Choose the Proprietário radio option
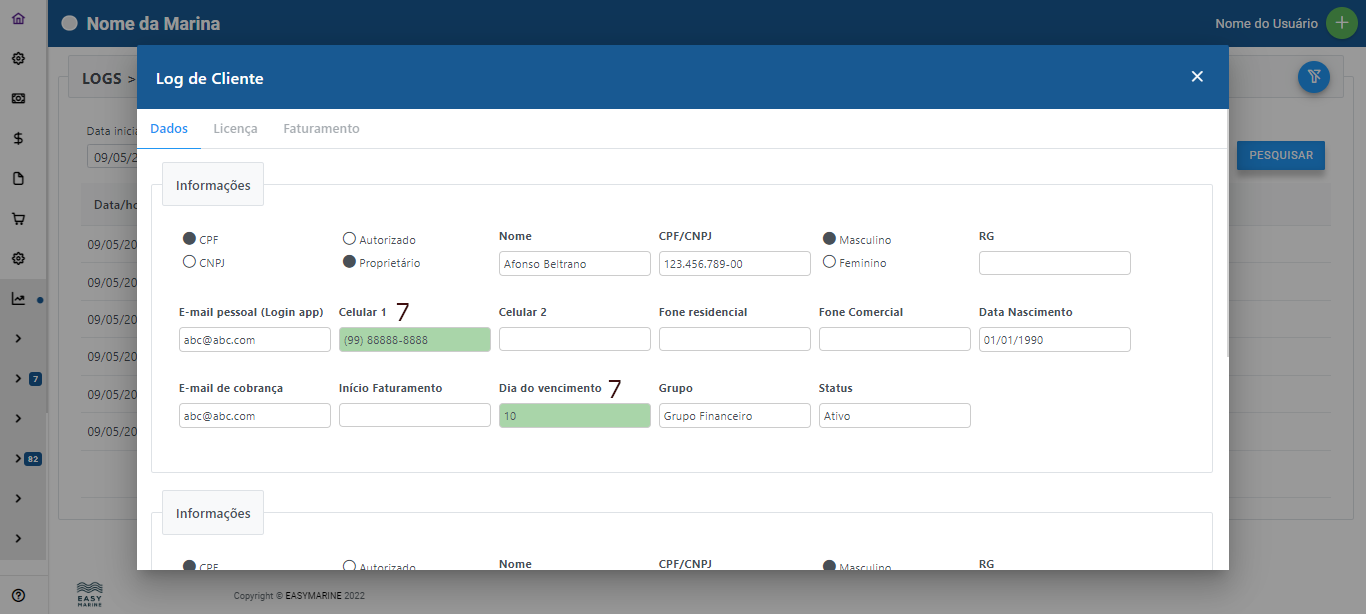This screenshot has width=1366, height=614. (349, 262)
